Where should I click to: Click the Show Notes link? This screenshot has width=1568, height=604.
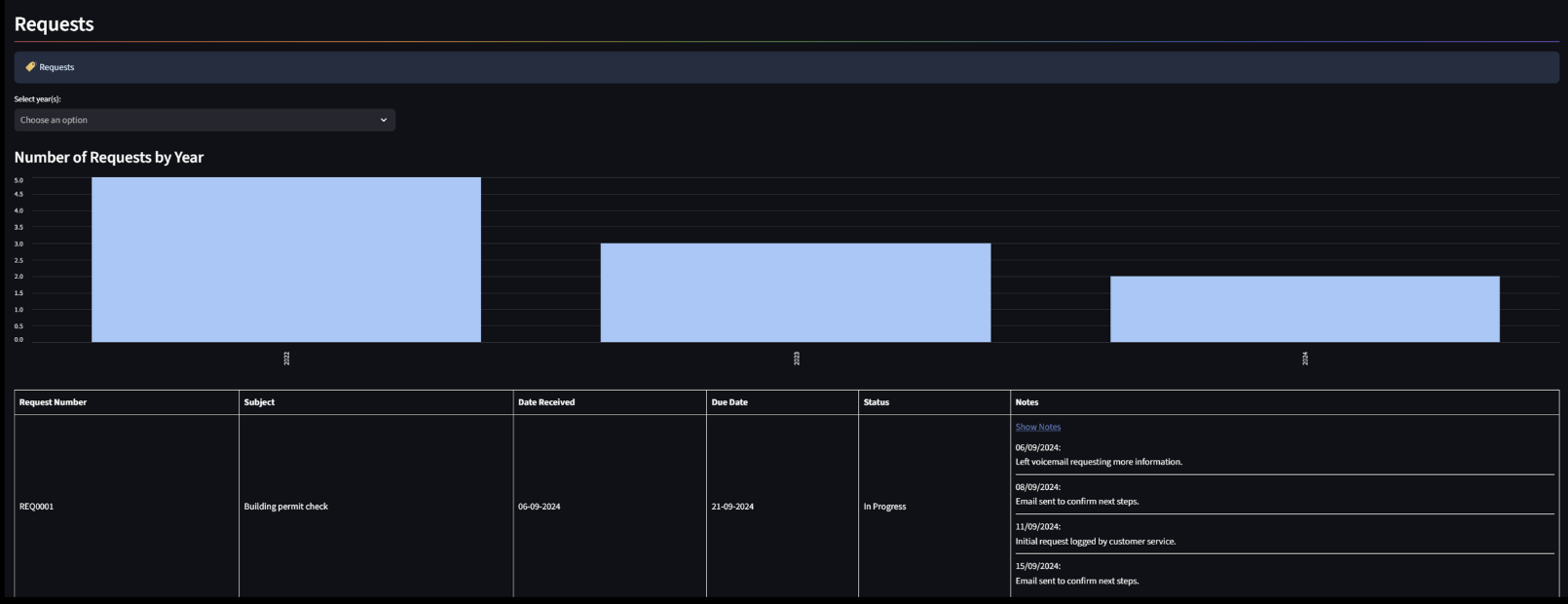1037,427
